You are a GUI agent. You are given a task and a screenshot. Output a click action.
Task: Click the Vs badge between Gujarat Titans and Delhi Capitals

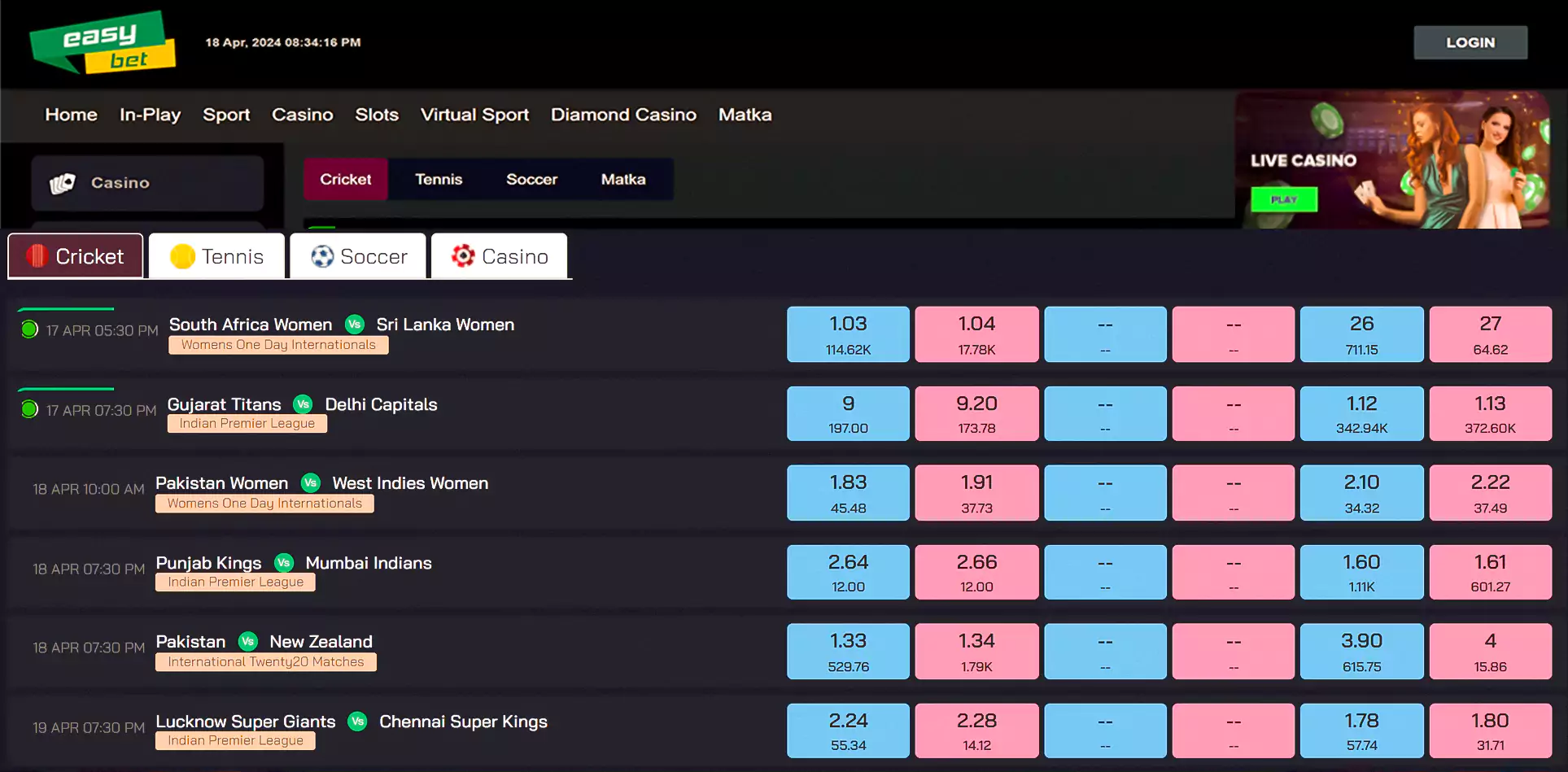[304, 404]
